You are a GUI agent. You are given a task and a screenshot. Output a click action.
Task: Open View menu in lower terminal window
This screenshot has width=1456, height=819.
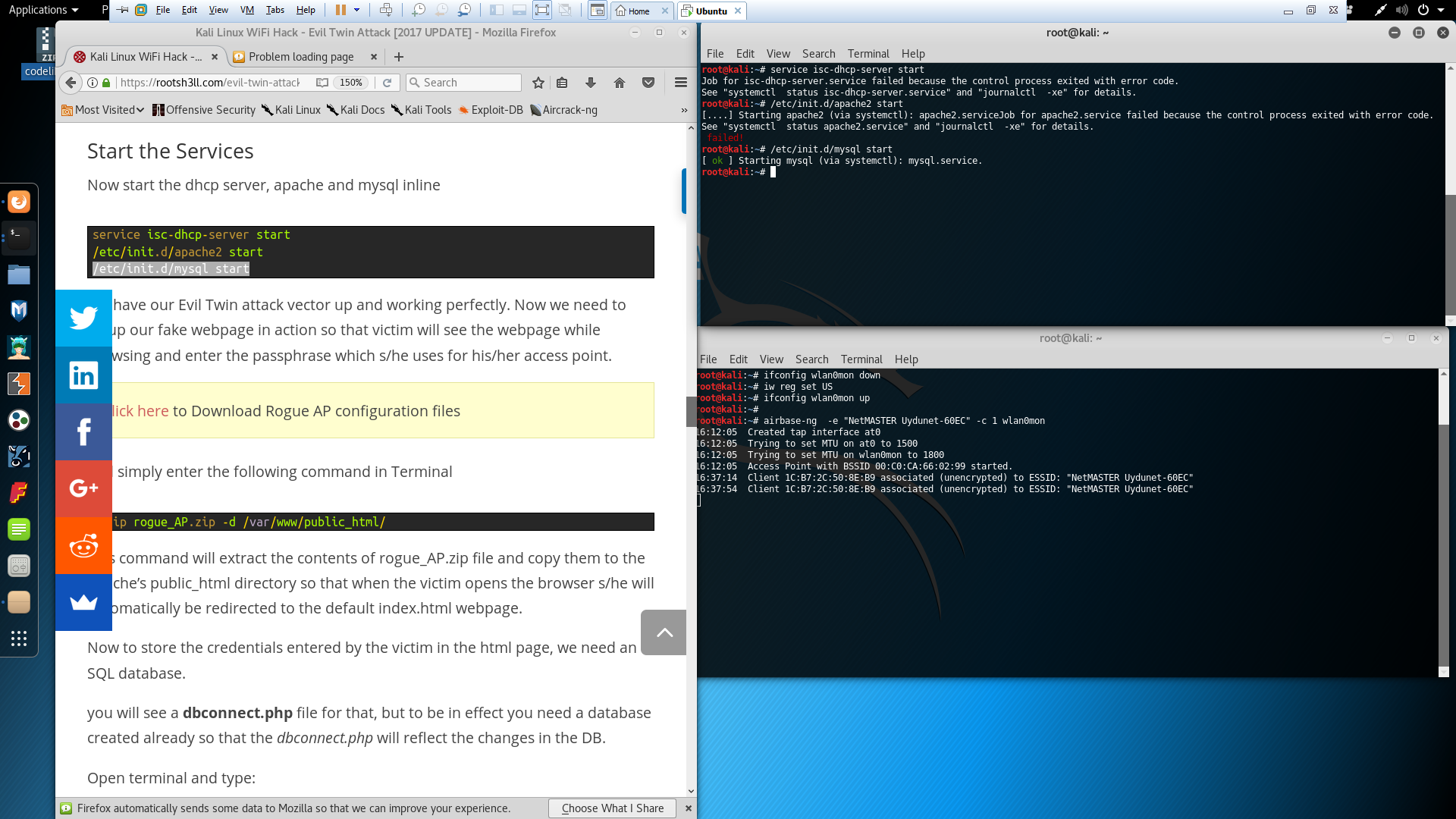(771, 359)
